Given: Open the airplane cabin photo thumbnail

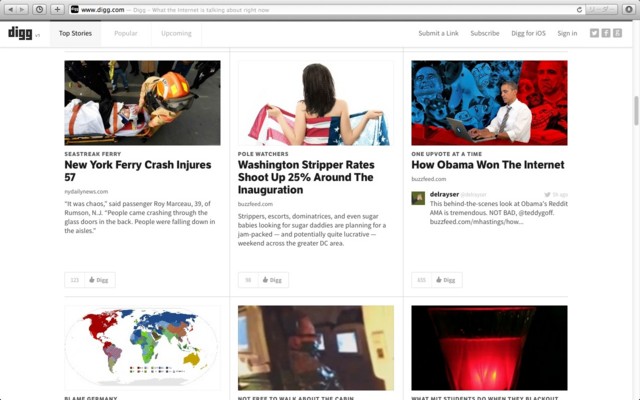Looking at the screenshot, I should coord(316,348).
